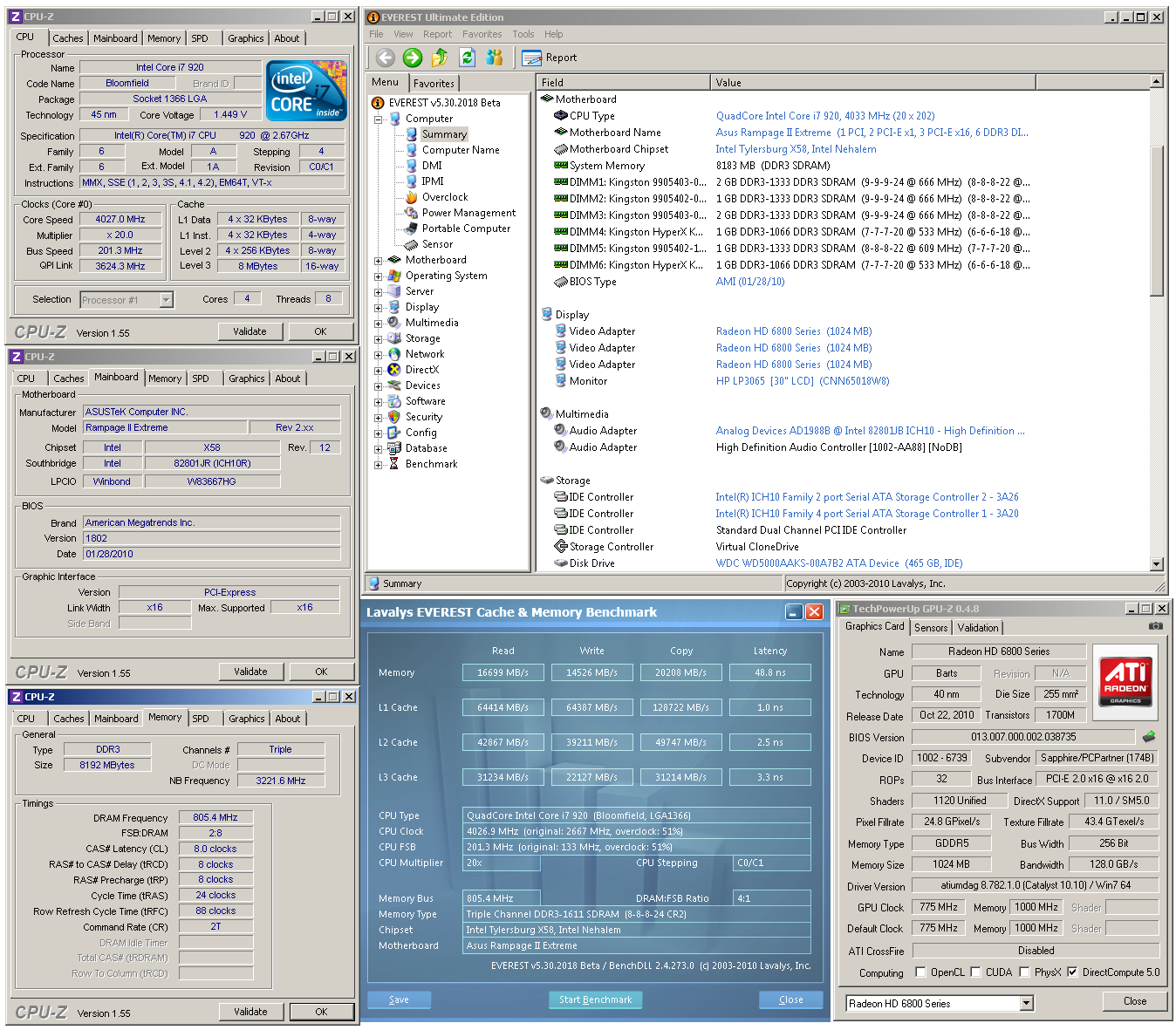Click Security shield icon in tree
The width and height of the screenshot is (1176, 1030).
[x=394, y=417]
